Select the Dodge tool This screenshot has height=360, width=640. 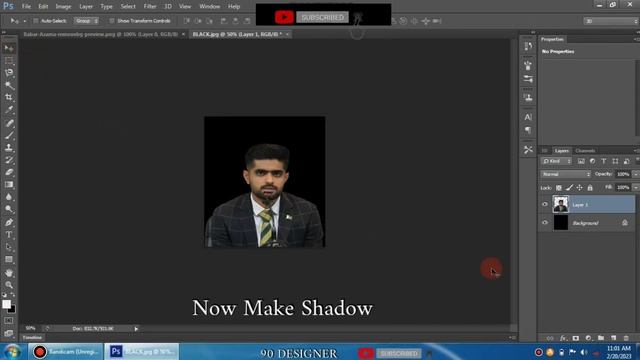click(9, 209)
